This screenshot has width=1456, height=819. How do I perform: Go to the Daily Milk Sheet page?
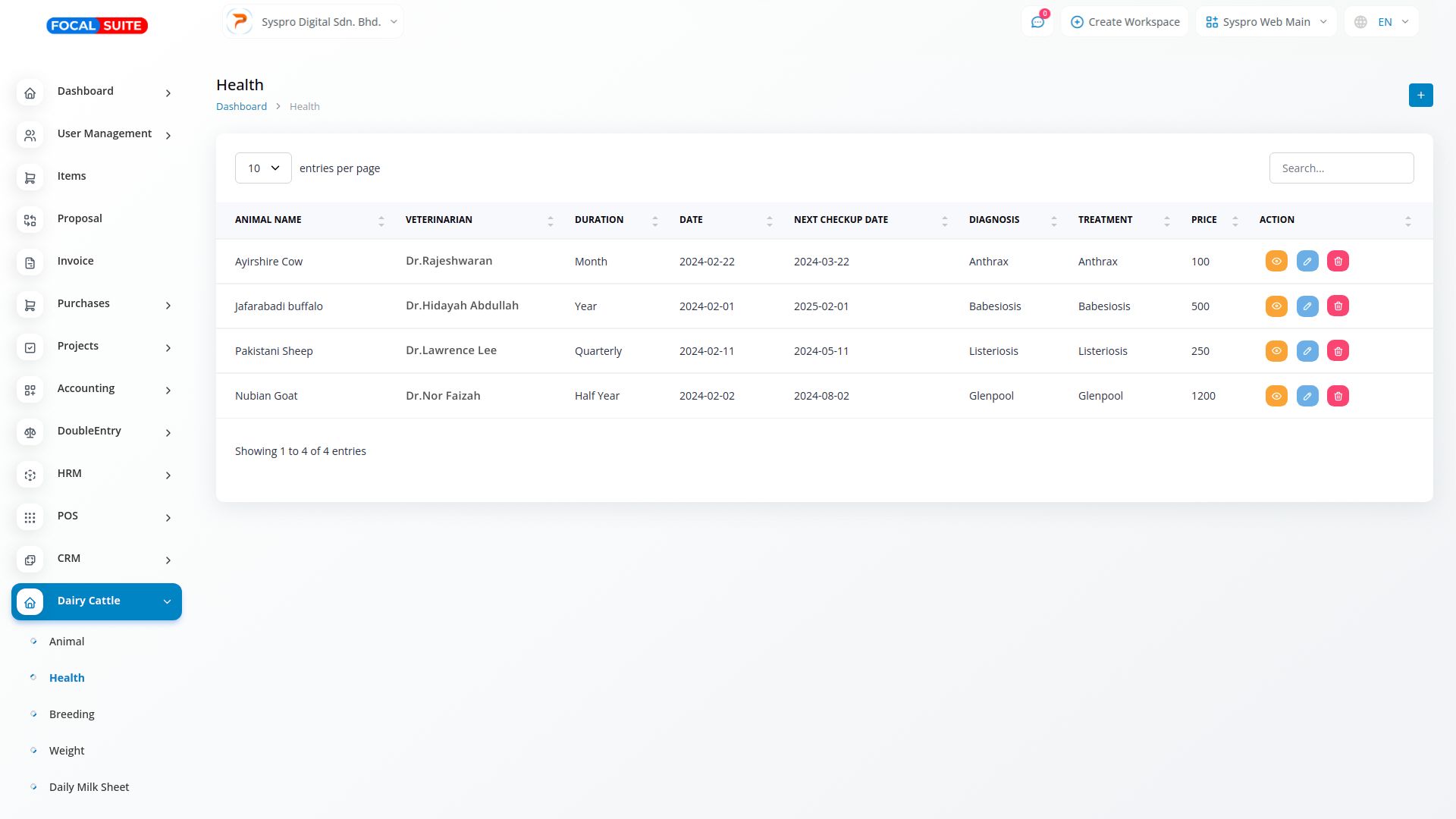point(89,787)
